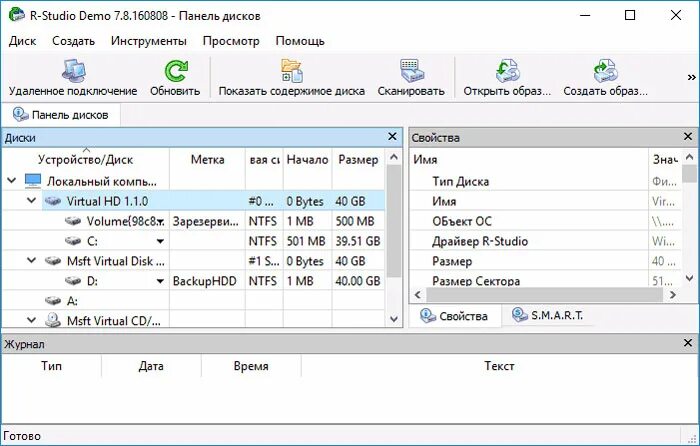Viewport: 700px width, 446px height.
Task: Select the 39.51 GB size cell
Action: click(358, 241)
